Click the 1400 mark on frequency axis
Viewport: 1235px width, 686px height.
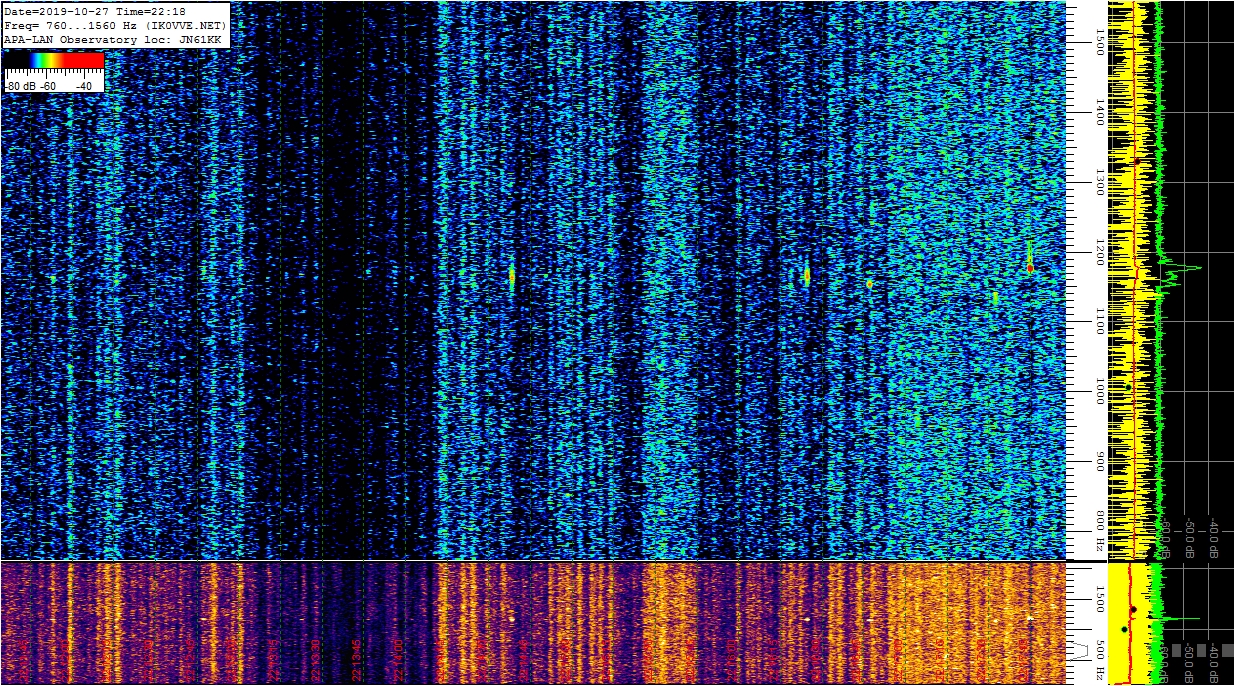pyautogui.click(x=1100, y=113)
